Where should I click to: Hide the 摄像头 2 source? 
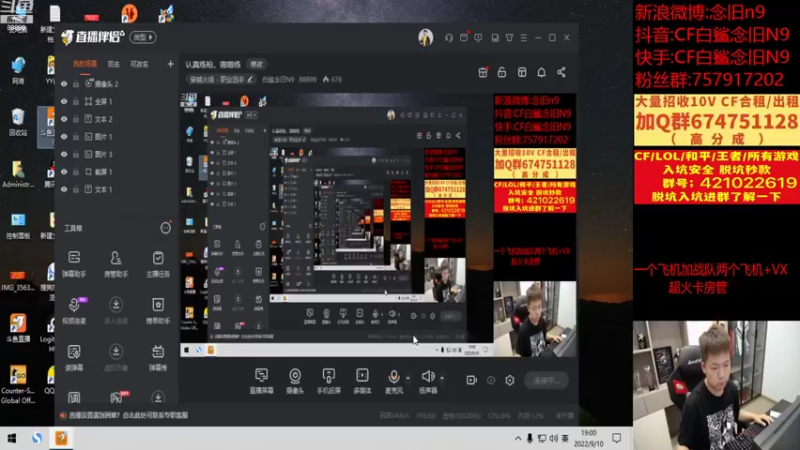tap(64, 84)
